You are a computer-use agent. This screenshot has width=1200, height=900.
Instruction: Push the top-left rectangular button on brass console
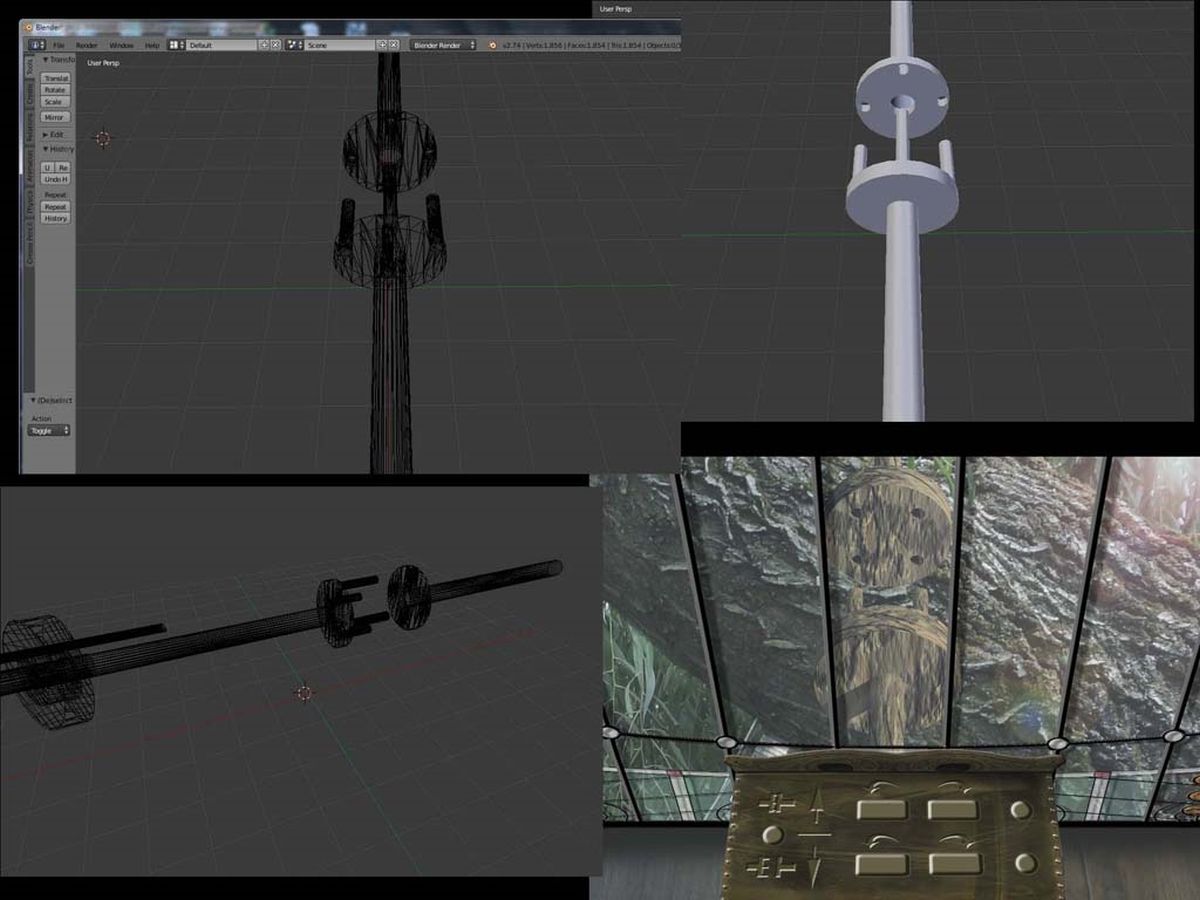(x=883, y=809)
